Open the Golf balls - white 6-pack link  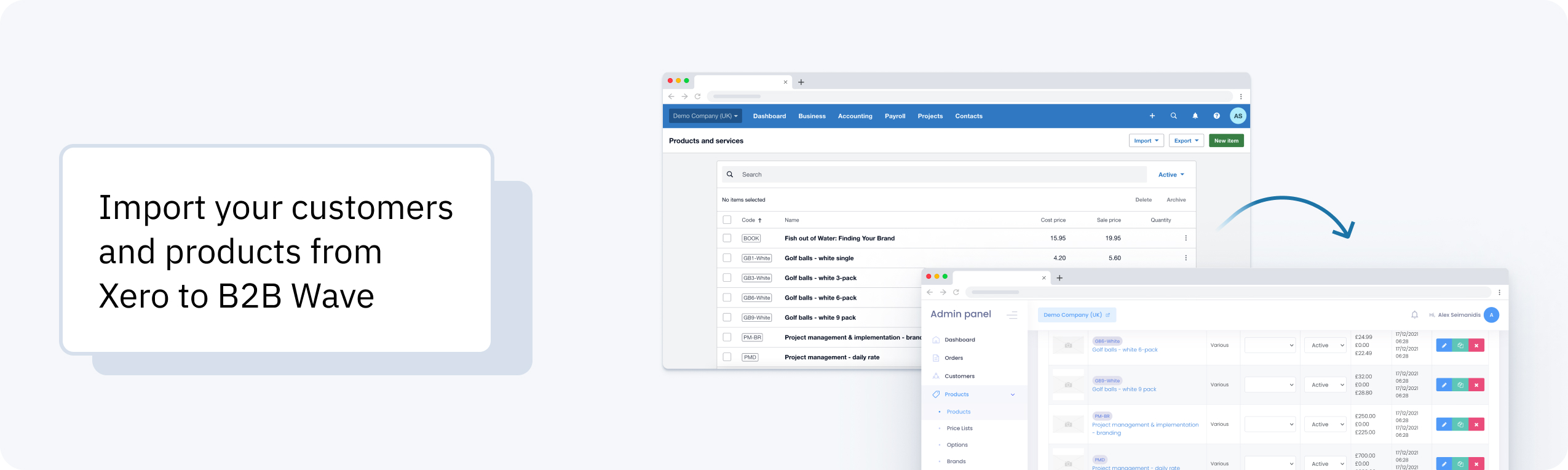point(1125,350)
